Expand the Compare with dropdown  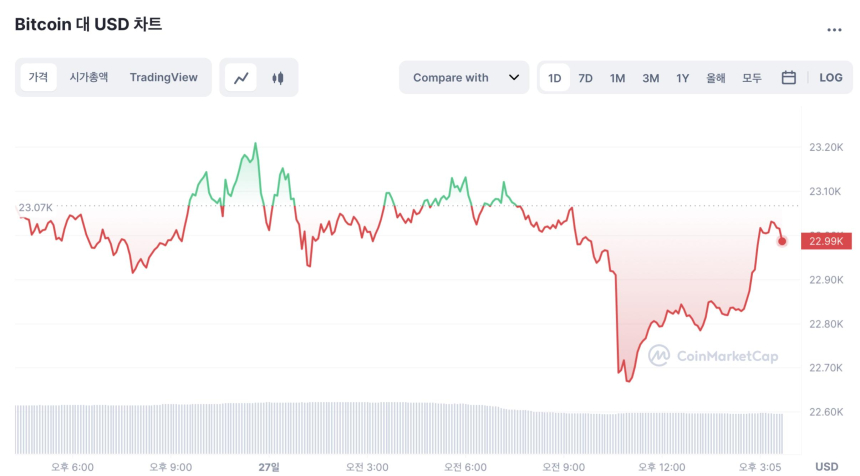click(x=464, y=77)
